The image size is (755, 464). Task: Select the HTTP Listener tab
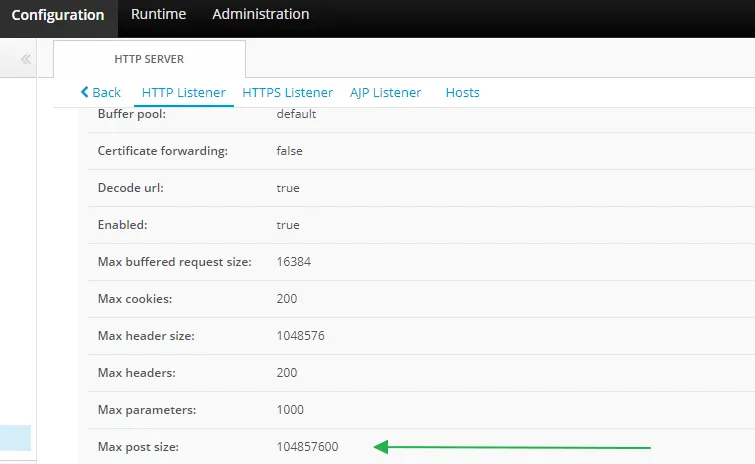pyautogui.click(x=183, y=92)
